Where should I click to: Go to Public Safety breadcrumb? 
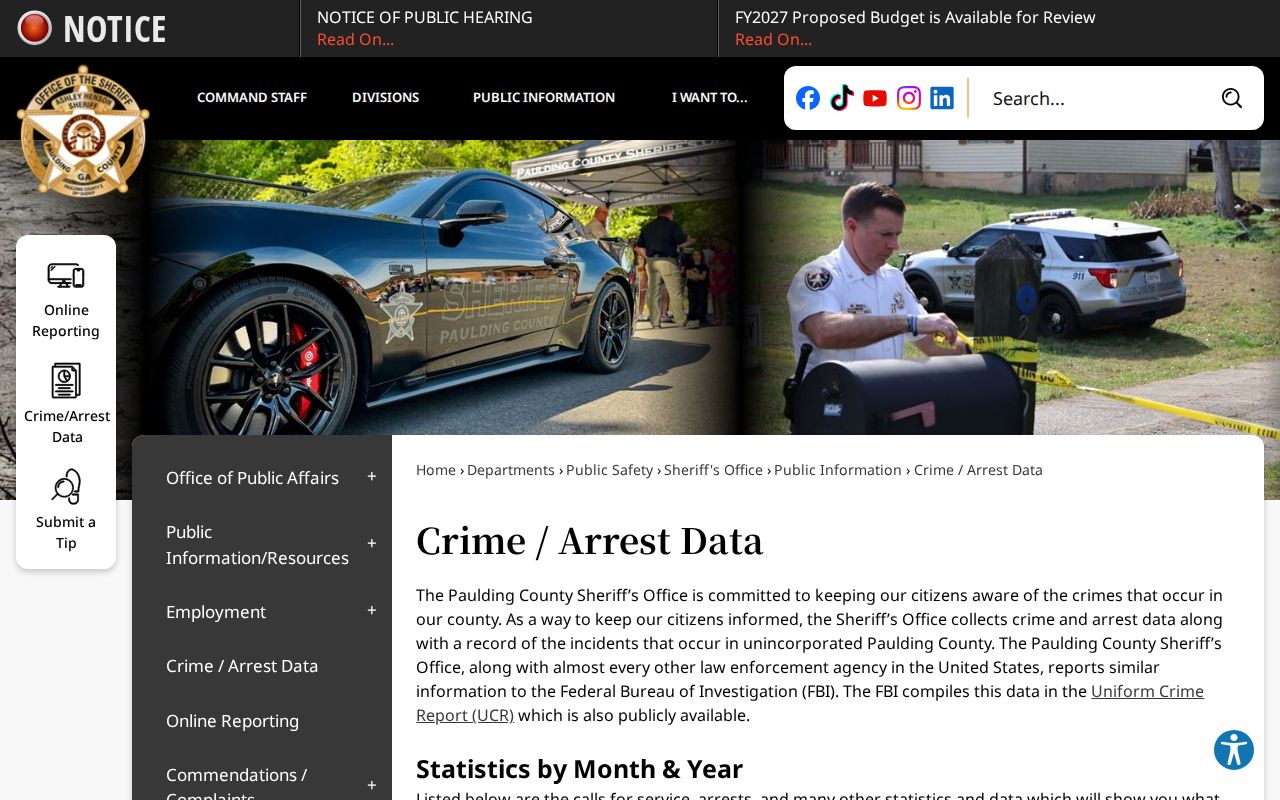(610, 470)
